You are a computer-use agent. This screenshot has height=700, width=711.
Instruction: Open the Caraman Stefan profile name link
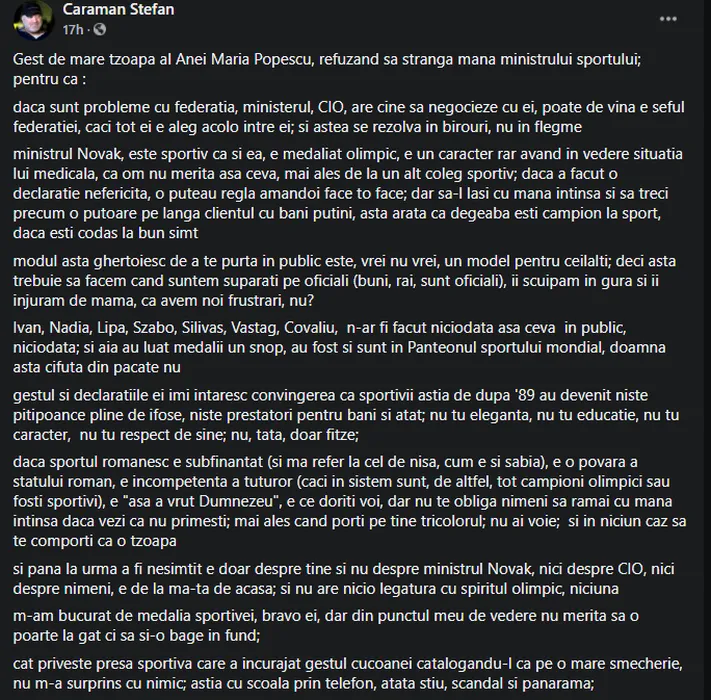tap(118, 10)
